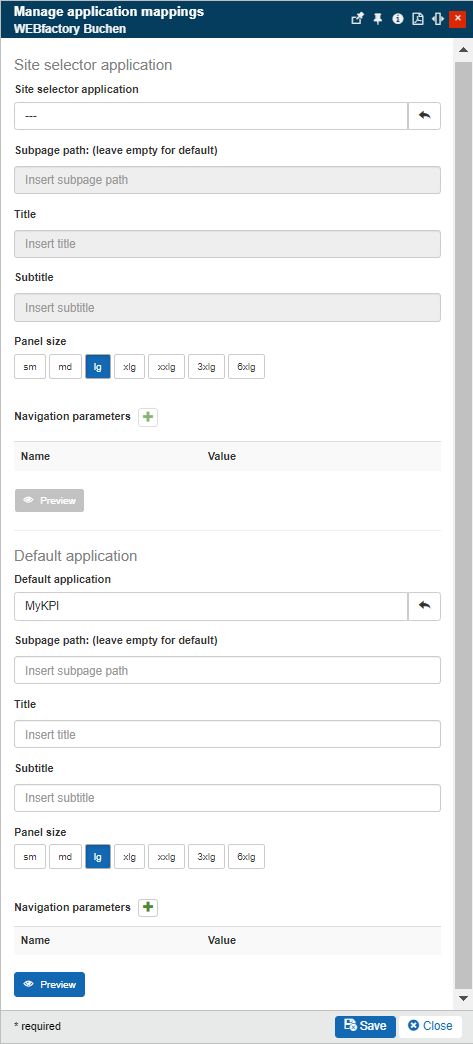Viewport: 473px width, 1044px height.
Task: Click the scrollbar down arrow
Action: pos(463,998)
